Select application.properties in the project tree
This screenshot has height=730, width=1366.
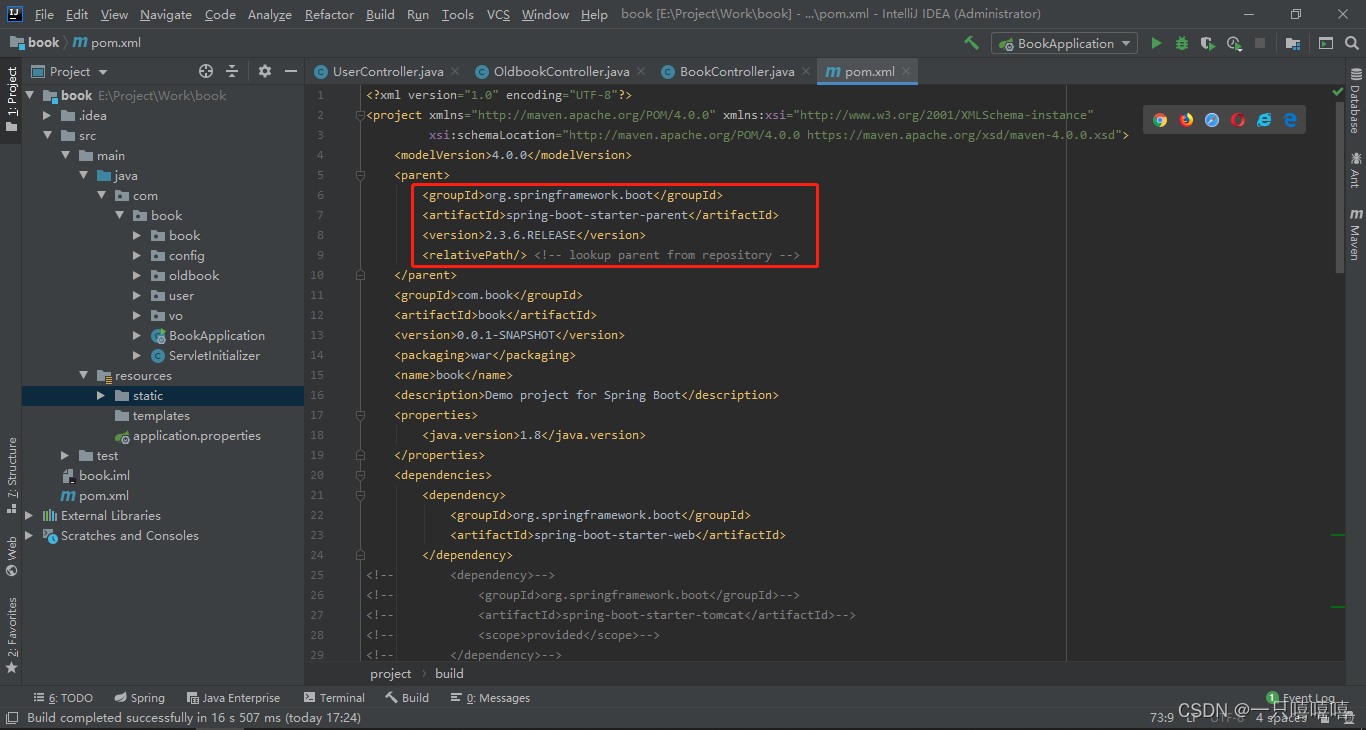(x=197, y=436)
